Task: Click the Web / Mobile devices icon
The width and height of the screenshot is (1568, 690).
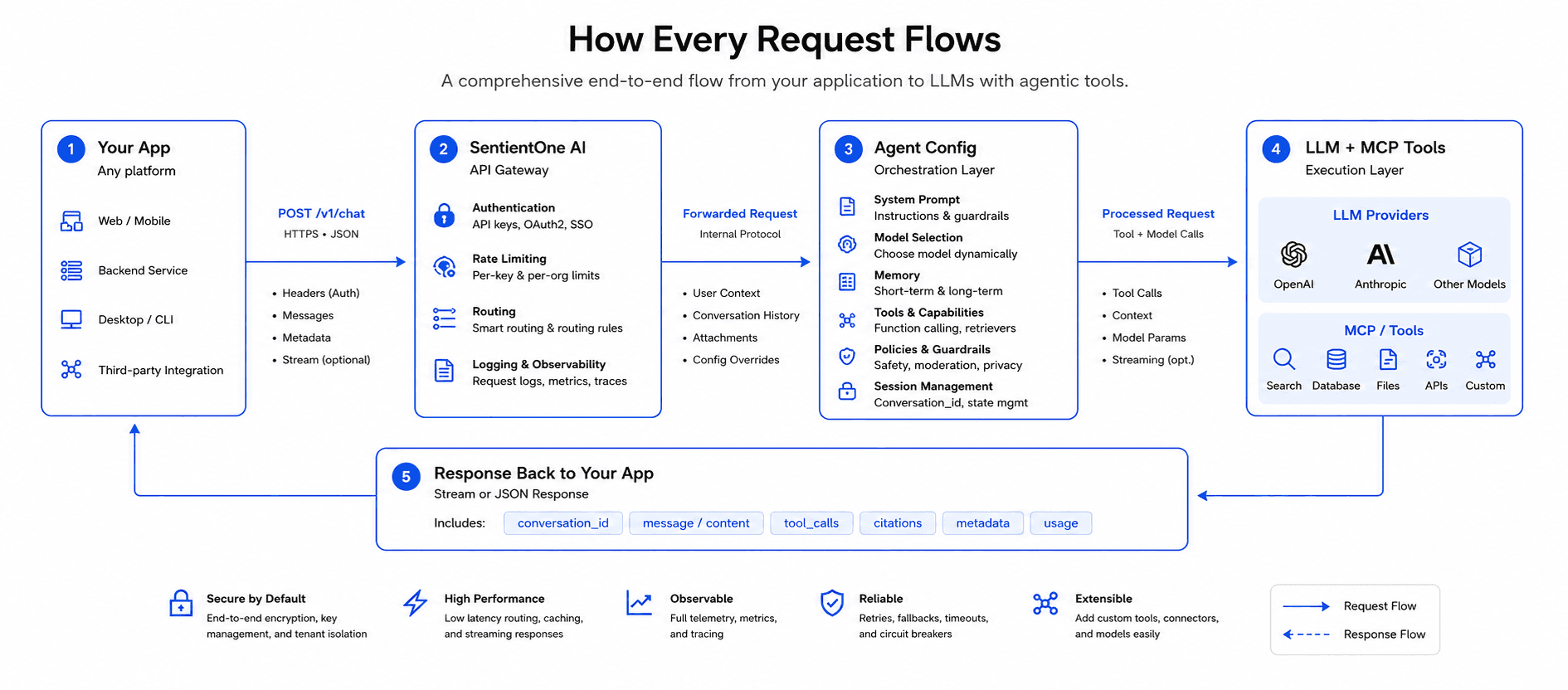Action: tap(71, 221)
